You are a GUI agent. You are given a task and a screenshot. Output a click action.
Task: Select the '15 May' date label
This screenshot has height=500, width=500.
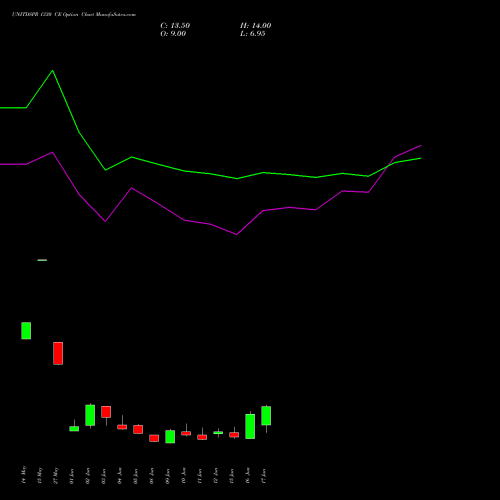[x=39, y=475]
